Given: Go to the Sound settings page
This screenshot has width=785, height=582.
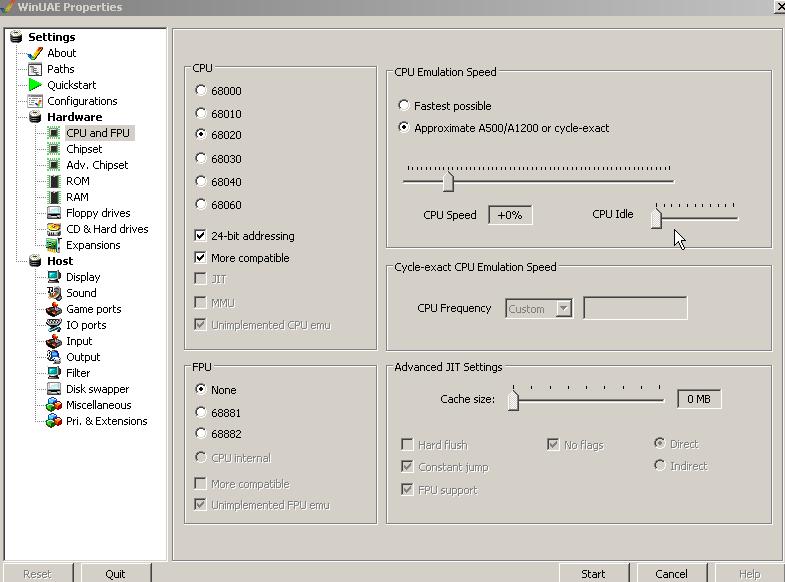Looking at the screenshot, I should point(81,293).
